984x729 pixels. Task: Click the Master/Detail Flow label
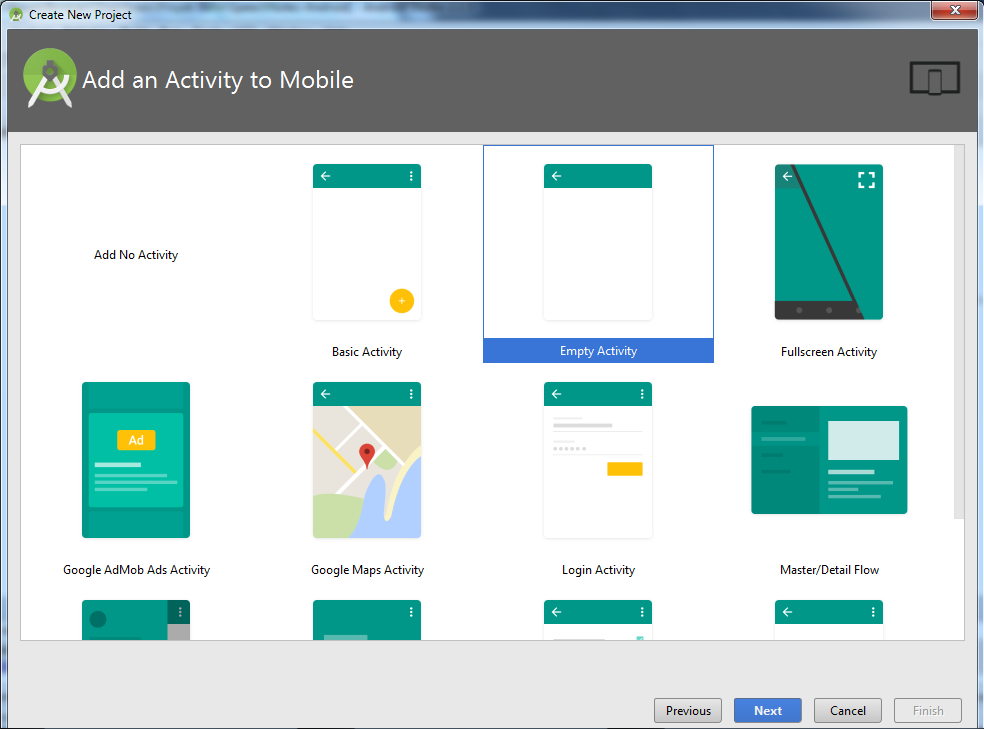[829, 570]
